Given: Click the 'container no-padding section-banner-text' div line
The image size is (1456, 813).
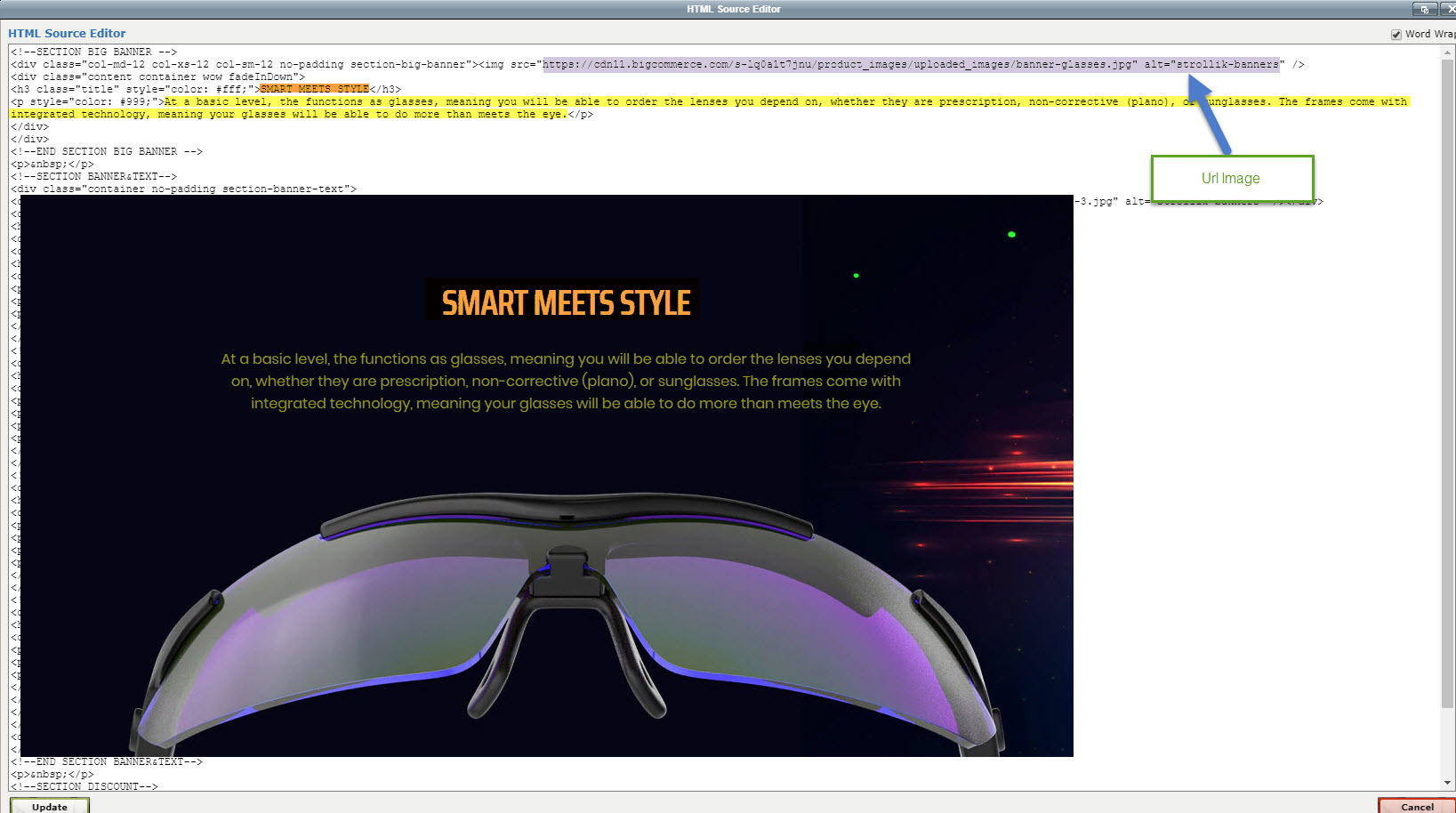Looking at the screenshot, I should [x=183, y=189].
